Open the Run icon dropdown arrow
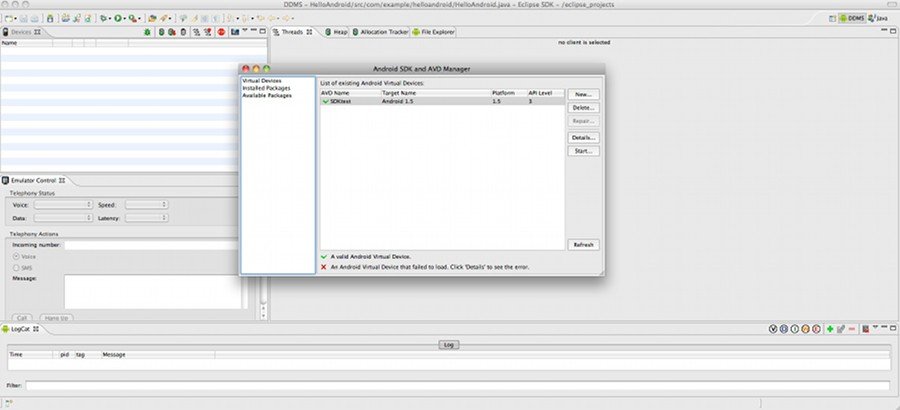 pos(125,19)
